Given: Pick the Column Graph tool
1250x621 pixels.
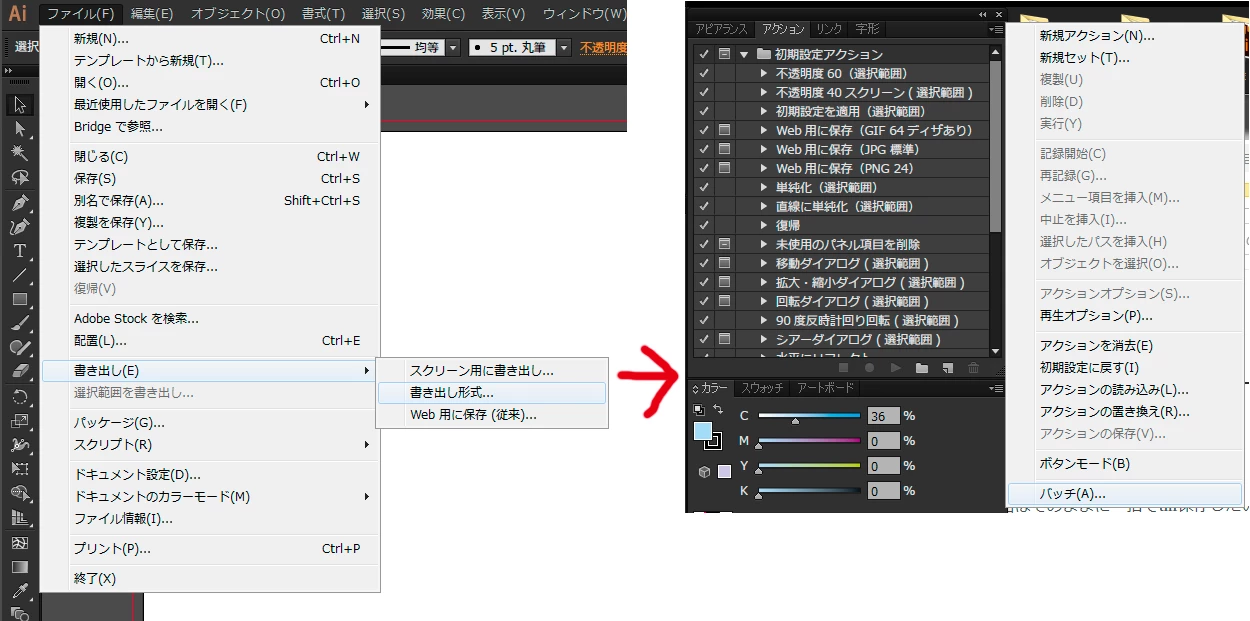Looking at the screenshot, I should [x=19, y=518].
